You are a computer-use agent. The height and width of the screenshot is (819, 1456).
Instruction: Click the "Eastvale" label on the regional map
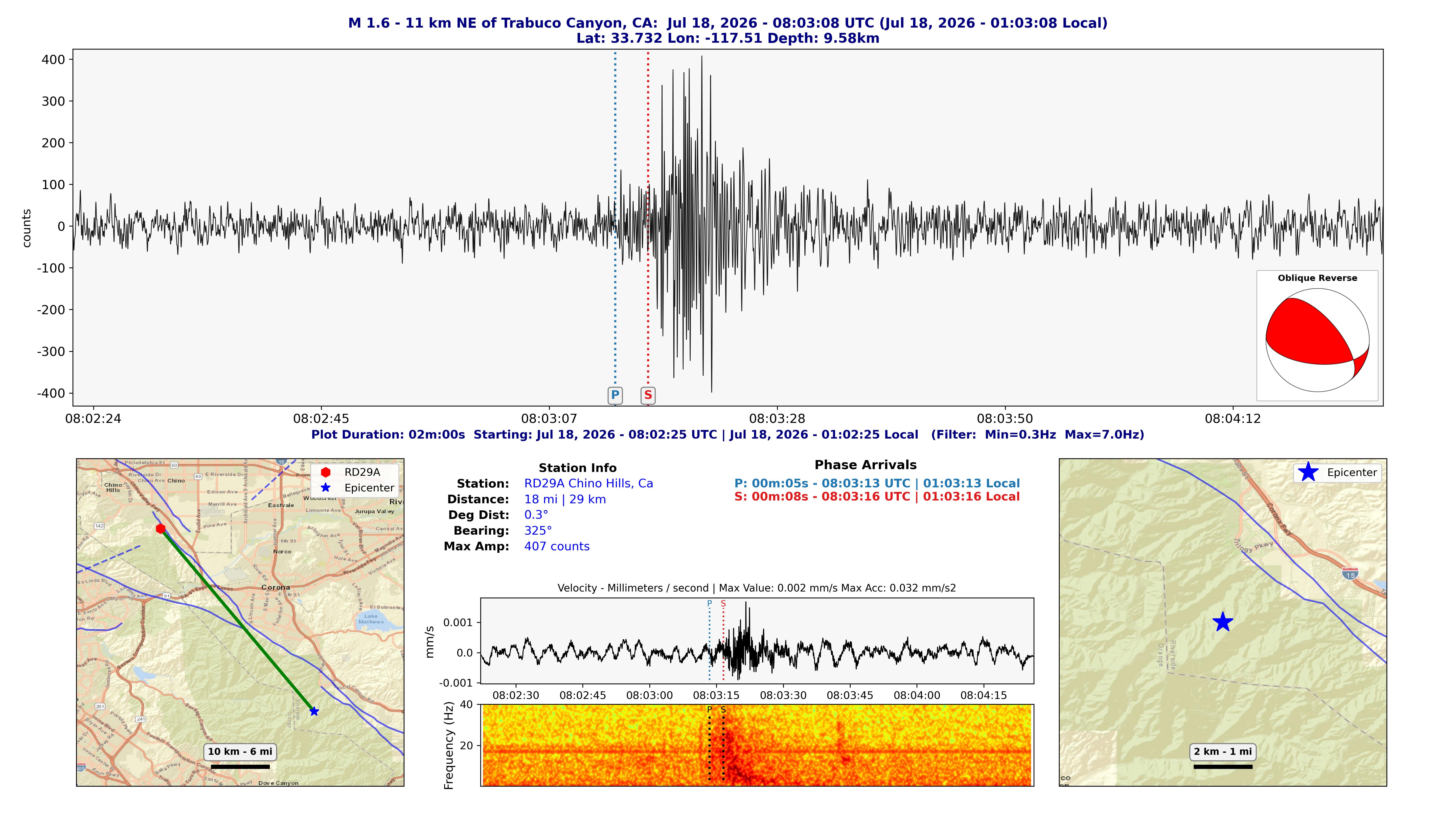281,505
